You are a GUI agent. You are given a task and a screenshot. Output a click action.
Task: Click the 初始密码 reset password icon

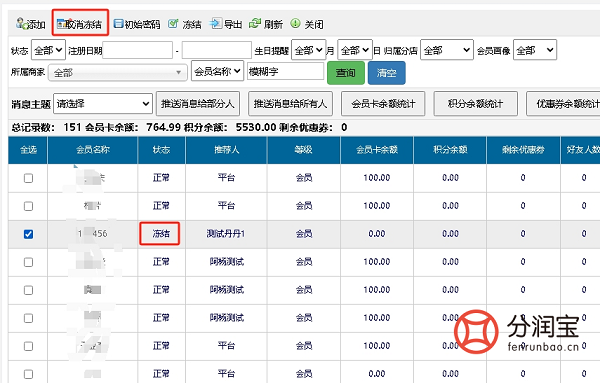118,24
